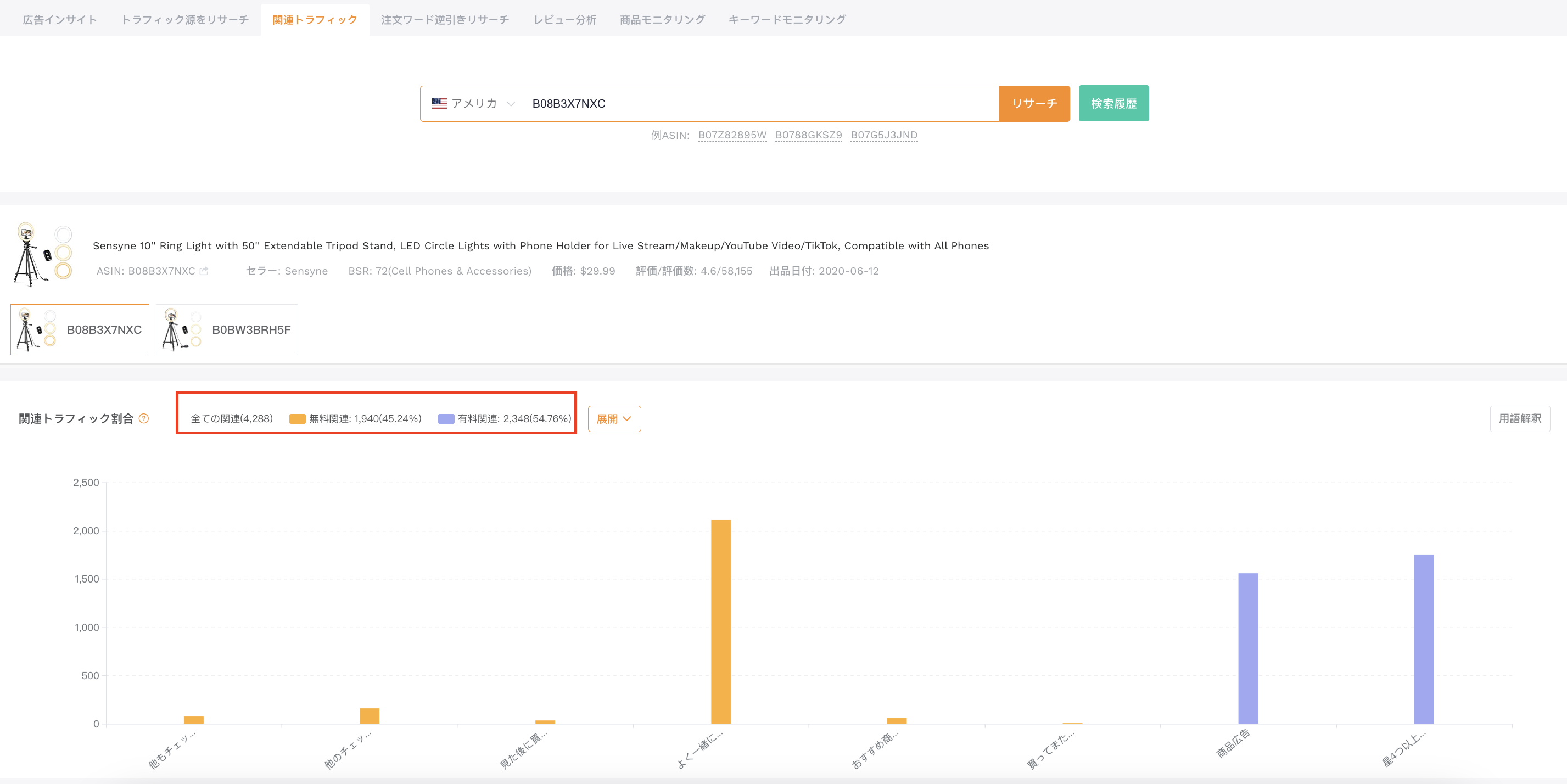Click the help icon beside 関連トラフィック割合

(x=143, y=418)
